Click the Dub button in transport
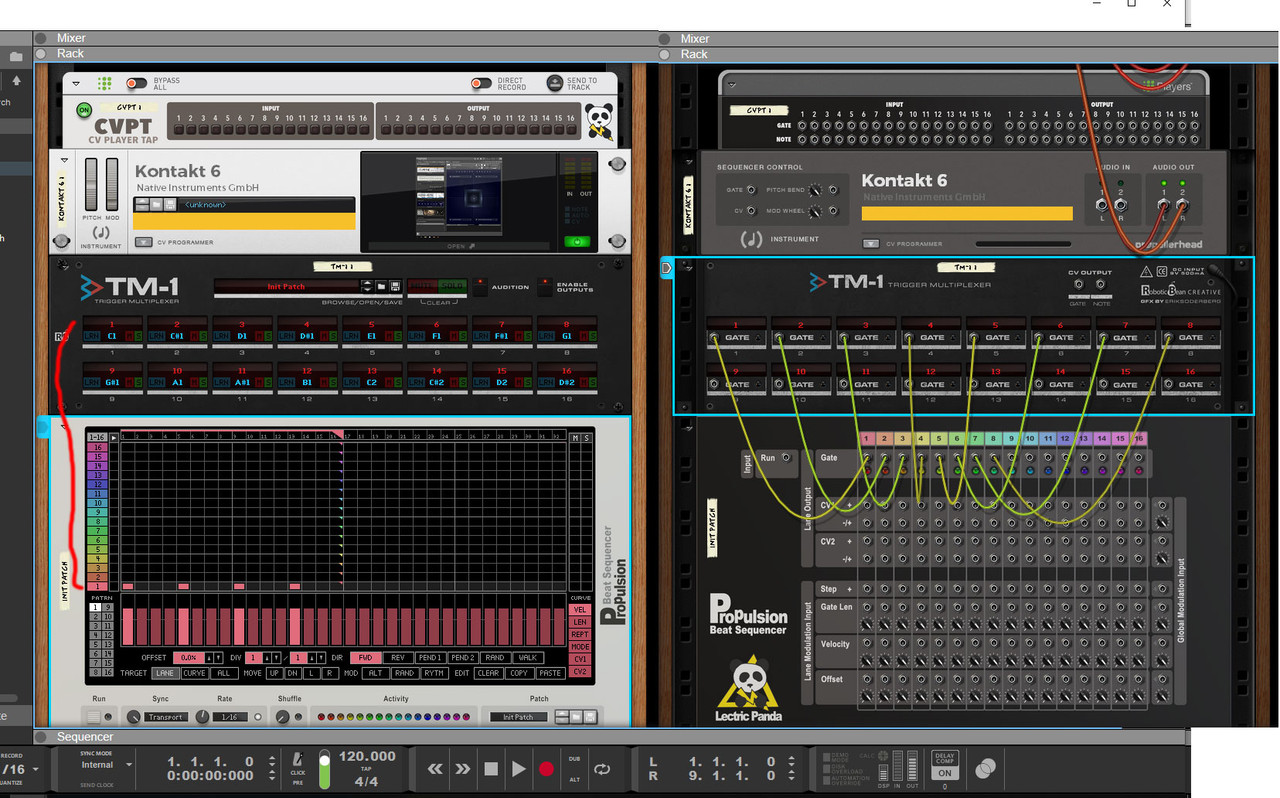Image resolution: width=1280 pixels, height=798 pixels. coord(574,759)
